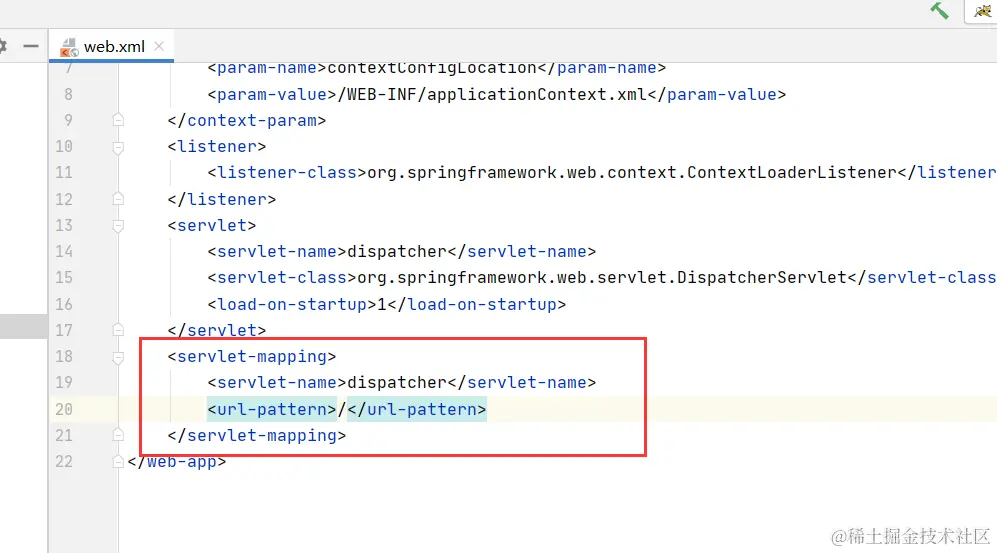The width and height of the screenshot is (997, 553).
Task: Click fold end marker at line 12
Action: coord(118,198)
